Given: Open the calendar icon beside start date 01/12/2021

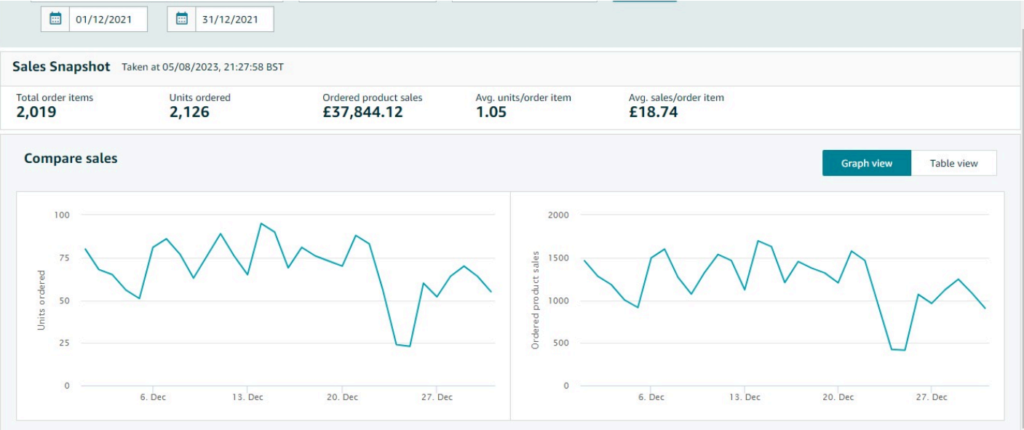Looking at the screenshot, I should tap(55, 19).
